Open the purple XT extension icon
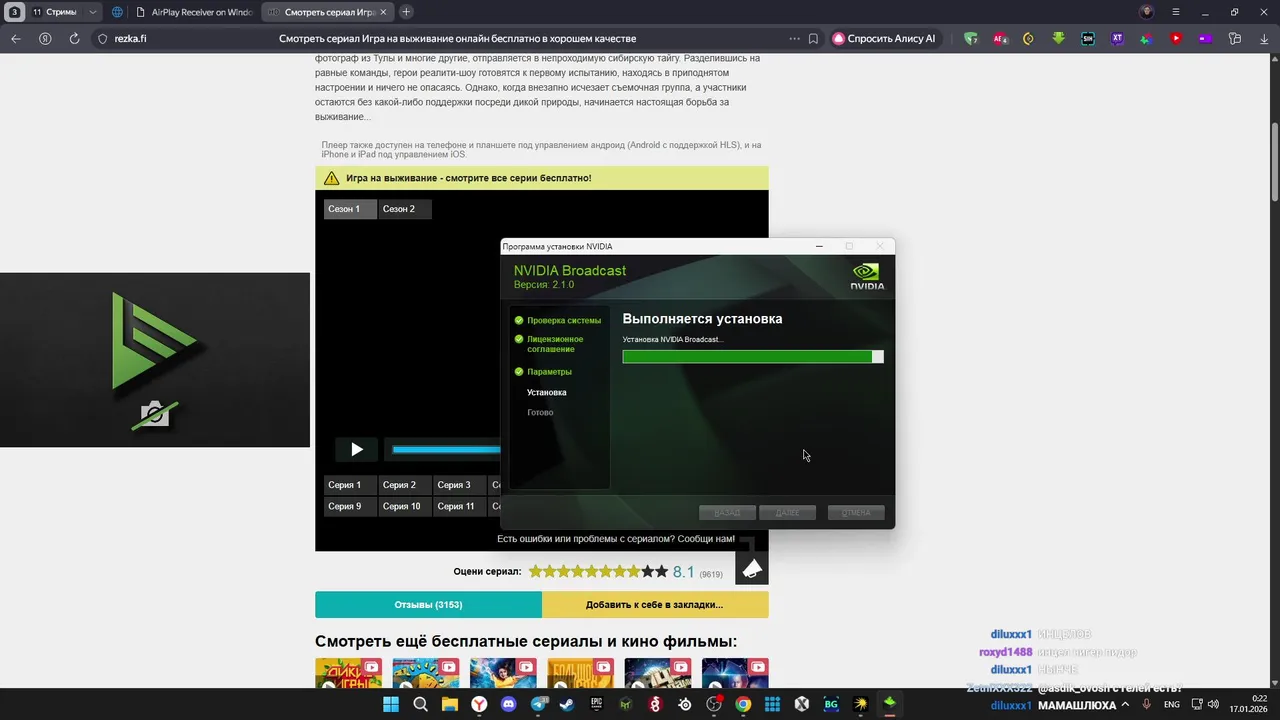 pyautogui.click(x=1117, y=39)
